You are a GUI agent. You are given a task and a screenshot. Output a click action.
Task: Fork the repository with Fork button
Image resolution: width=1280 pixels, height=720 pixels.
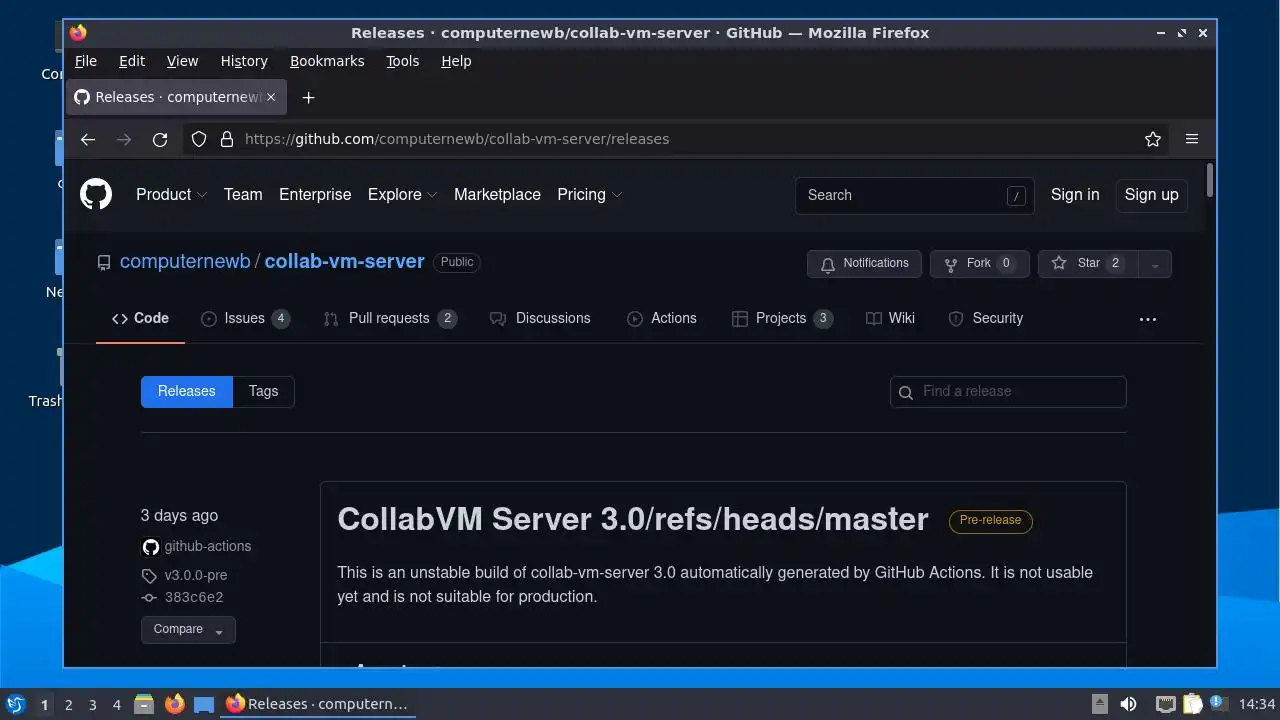click(979, 263)
